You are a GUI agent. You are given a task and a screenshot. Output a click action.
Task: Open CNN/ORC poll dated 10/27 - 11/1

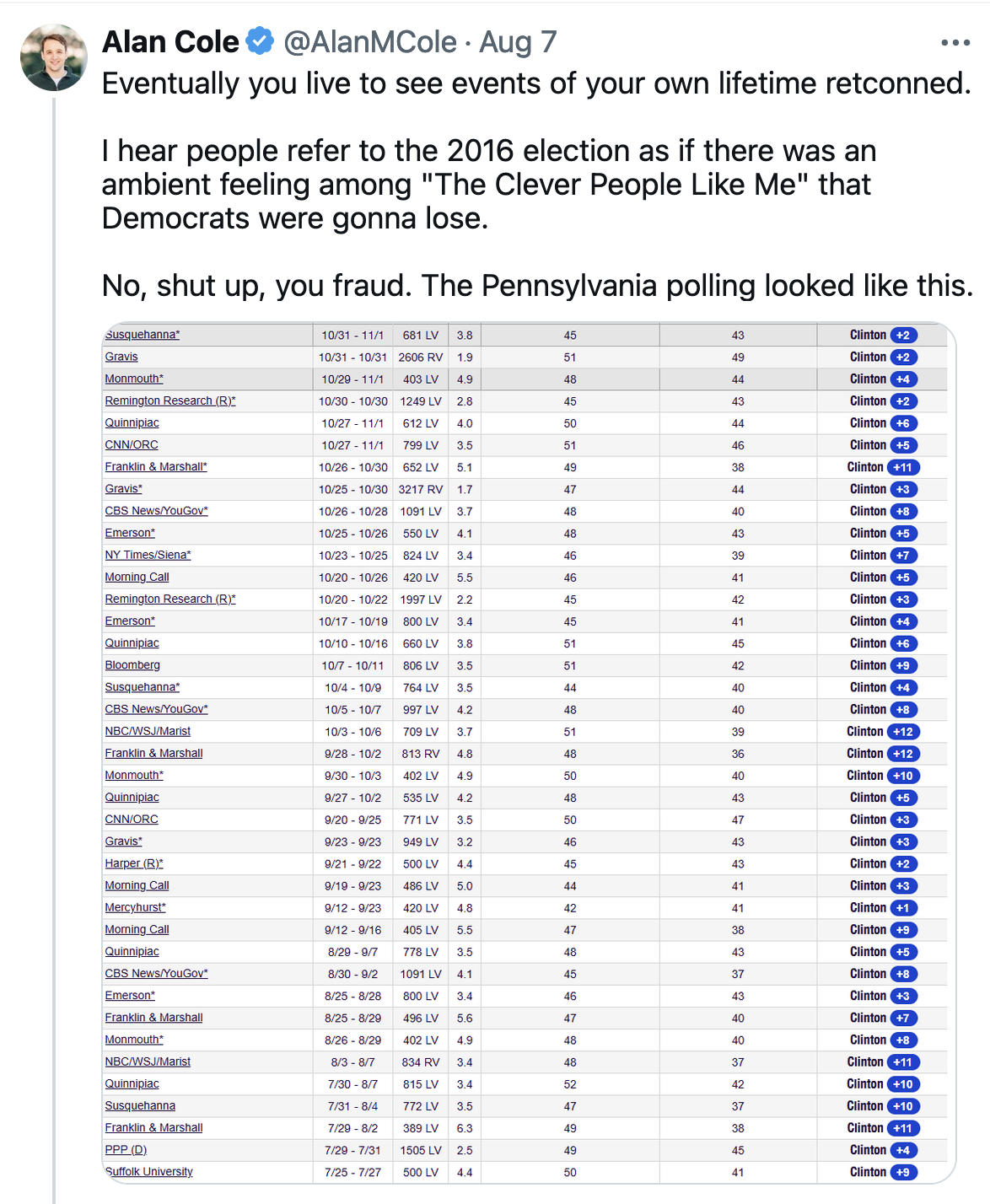coord(132,445)
